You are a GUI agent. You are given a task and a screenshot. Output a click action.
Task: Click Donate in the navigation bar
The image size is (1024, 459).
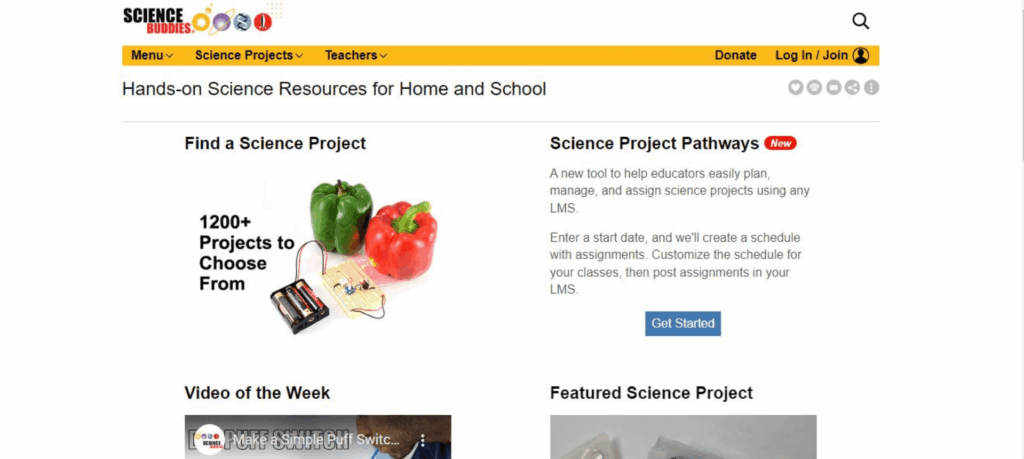[735, 56]
